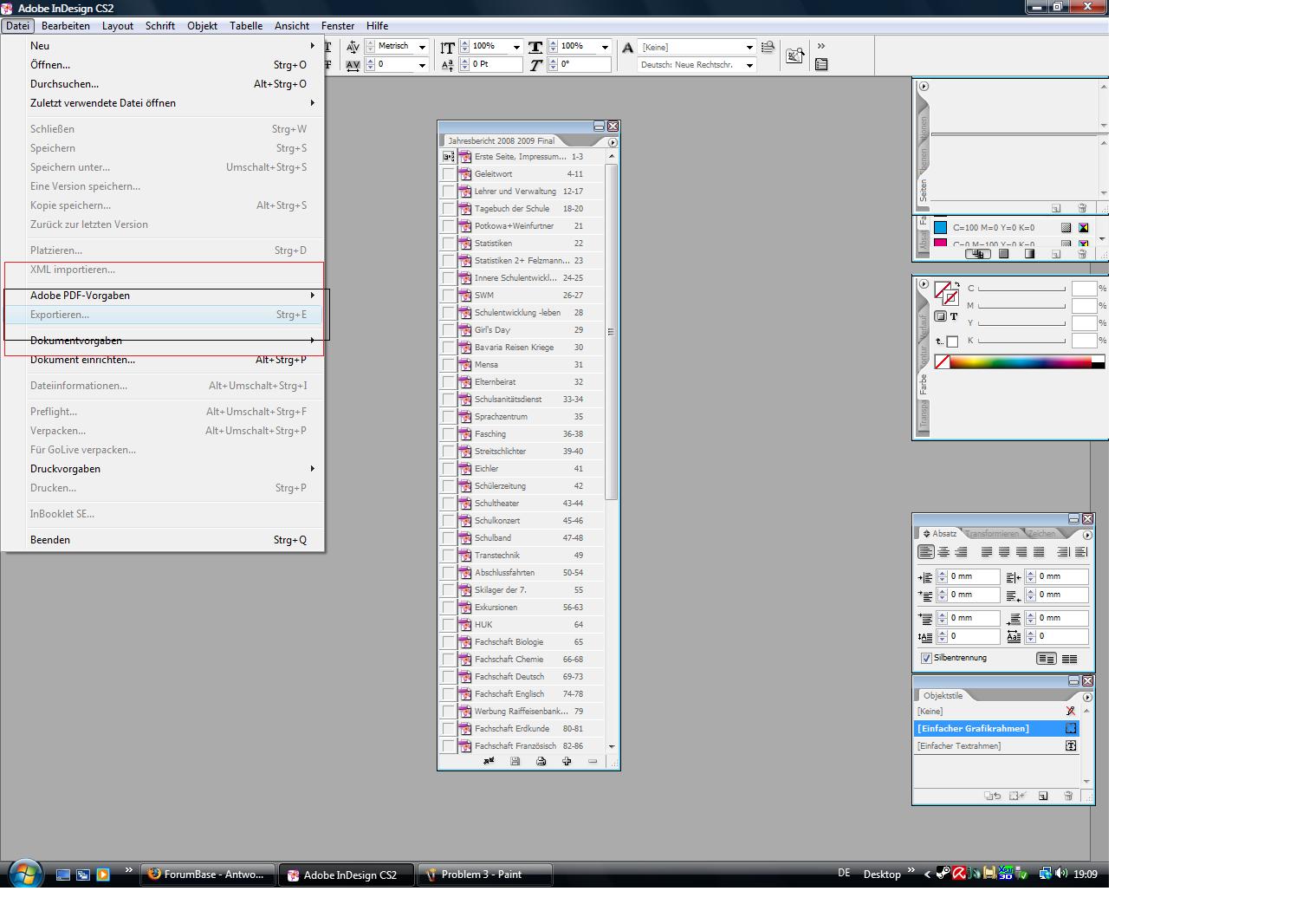Open the Deutsch: Neue Rechtschr. language dropdown
The image size is (1316, 917).
point(749,65)
